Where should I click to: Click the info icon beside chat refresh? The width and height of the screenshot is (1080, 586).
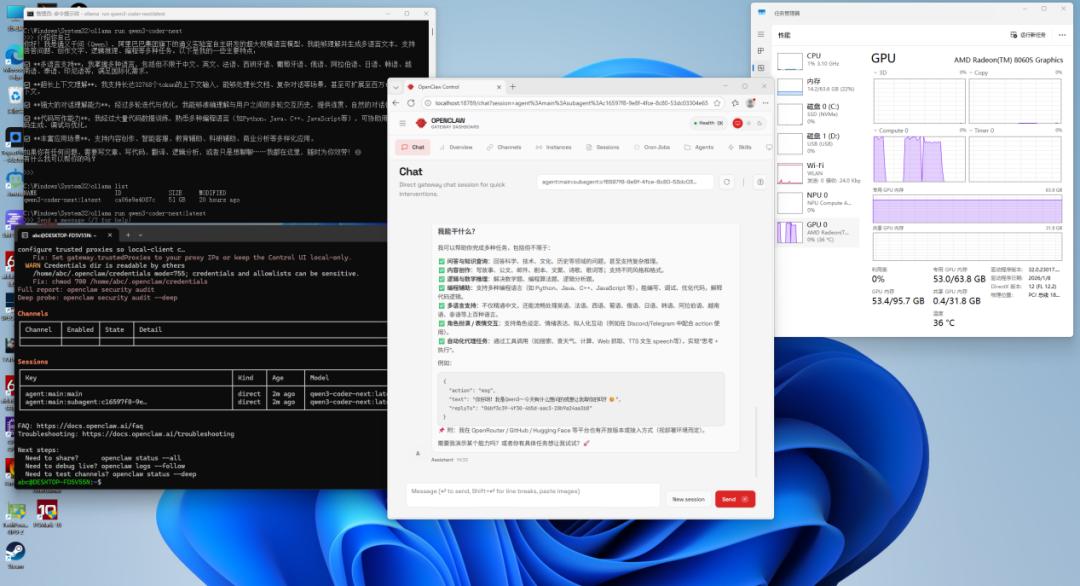click(x=760, y=182)
